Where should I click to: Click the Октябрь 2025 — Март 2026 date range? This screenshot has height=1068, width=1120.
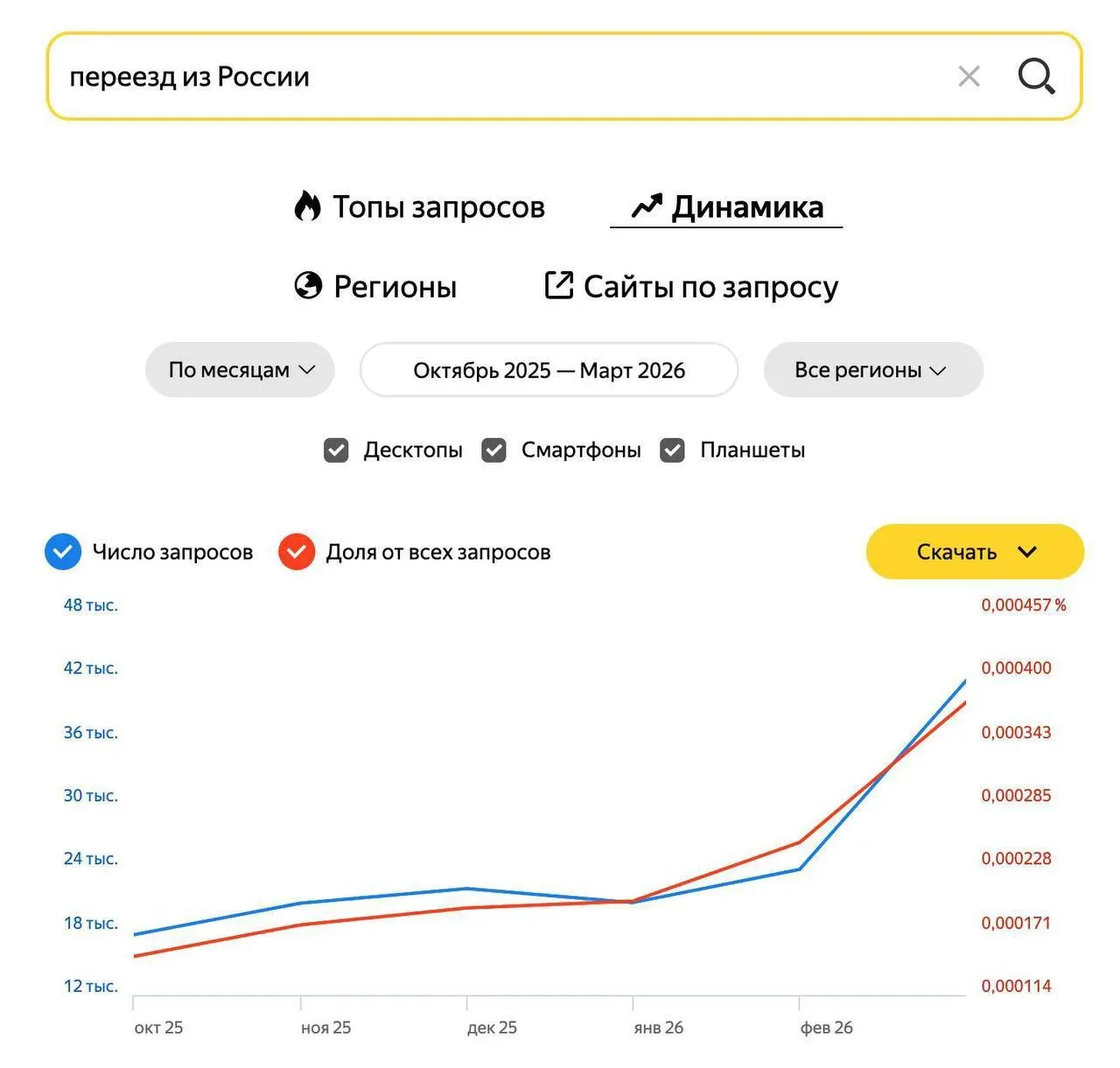(x=549, y=370)
